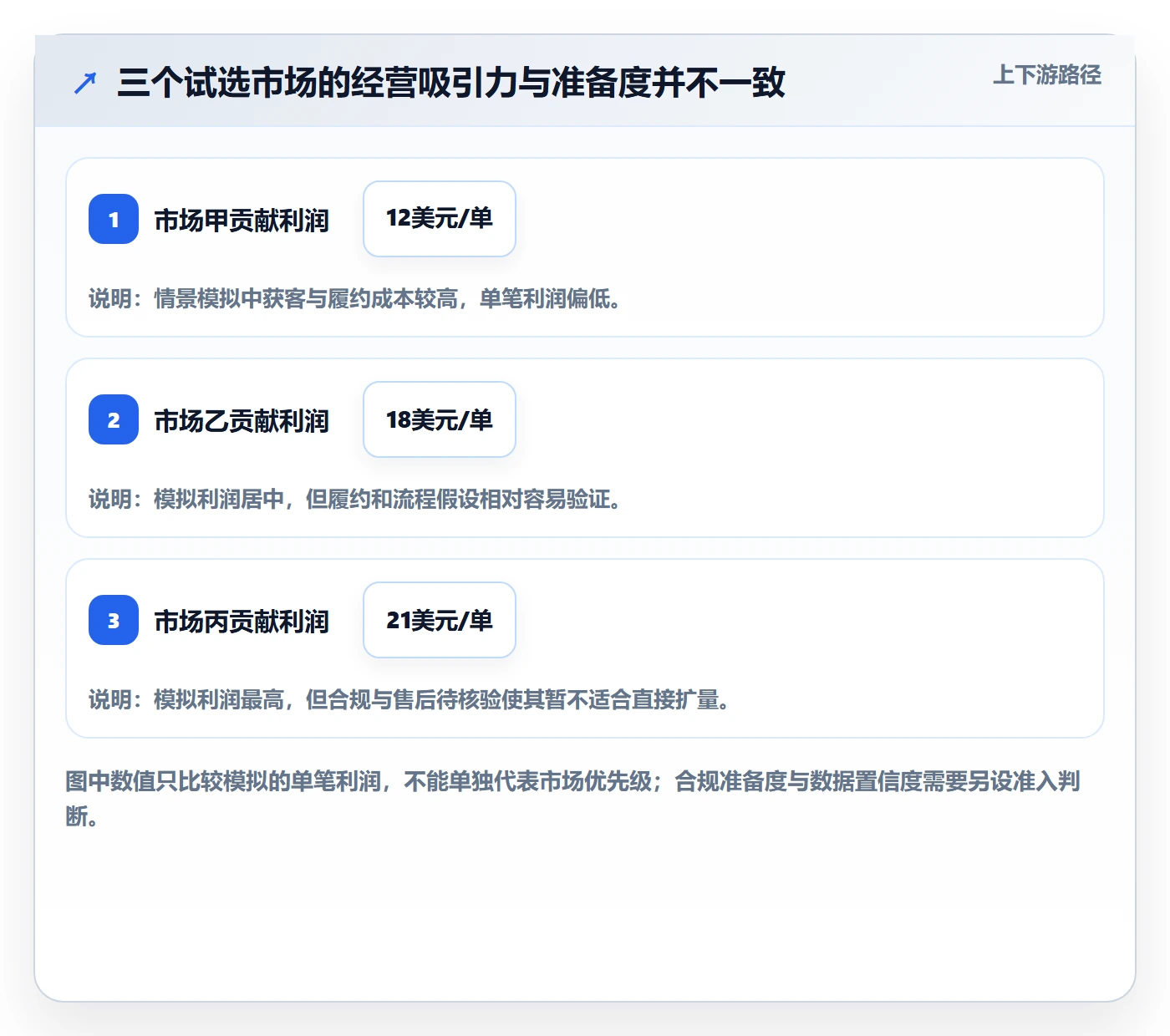Click the 市场乙贡献利润 label
The image size is (1170, 1036).
click(242, 421)
